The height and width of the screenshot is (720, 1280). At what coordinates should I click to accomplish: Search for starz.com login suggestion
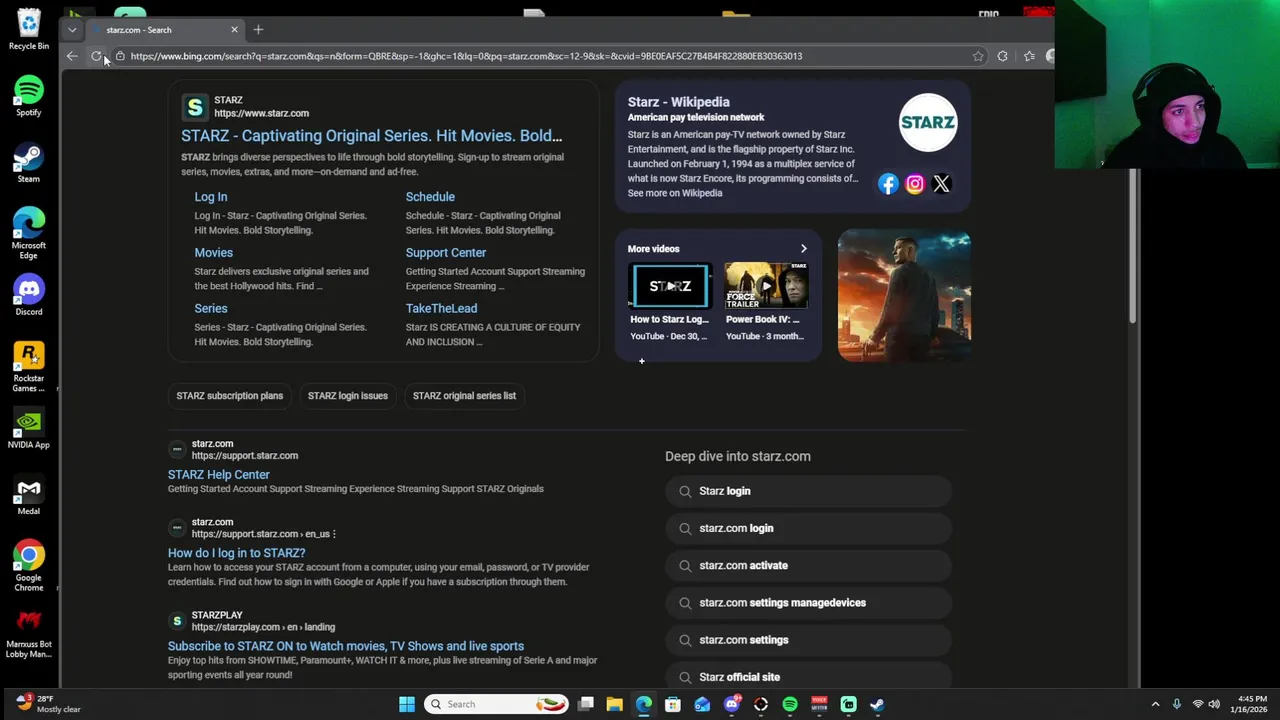tap(808, 528)
